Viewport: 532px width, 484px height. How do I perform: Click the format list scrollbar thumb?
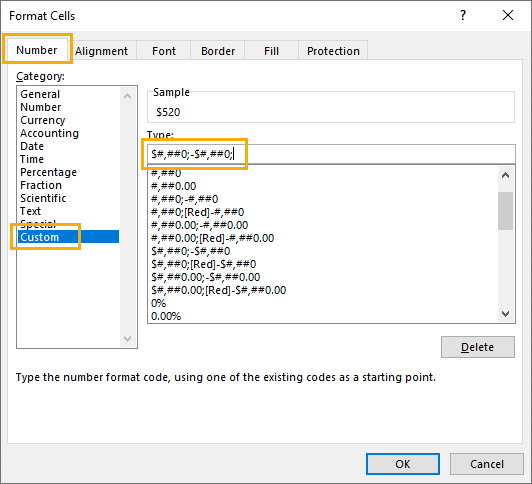pyautogui.click(x=506, y=211)
